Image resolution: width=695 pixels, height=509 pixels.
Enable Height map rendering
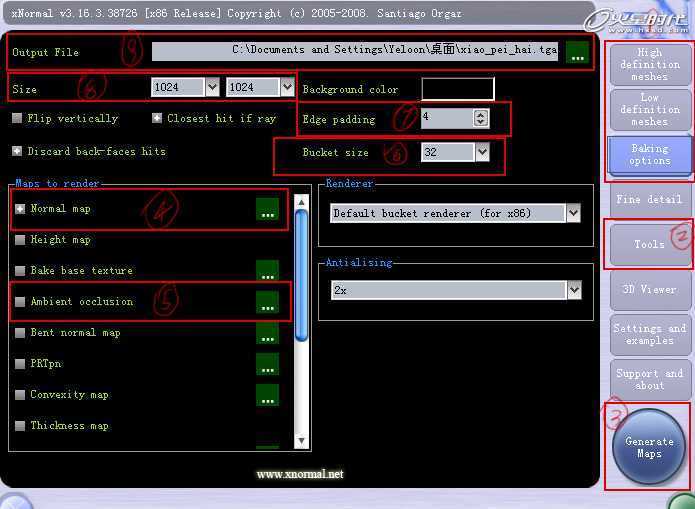20,239
